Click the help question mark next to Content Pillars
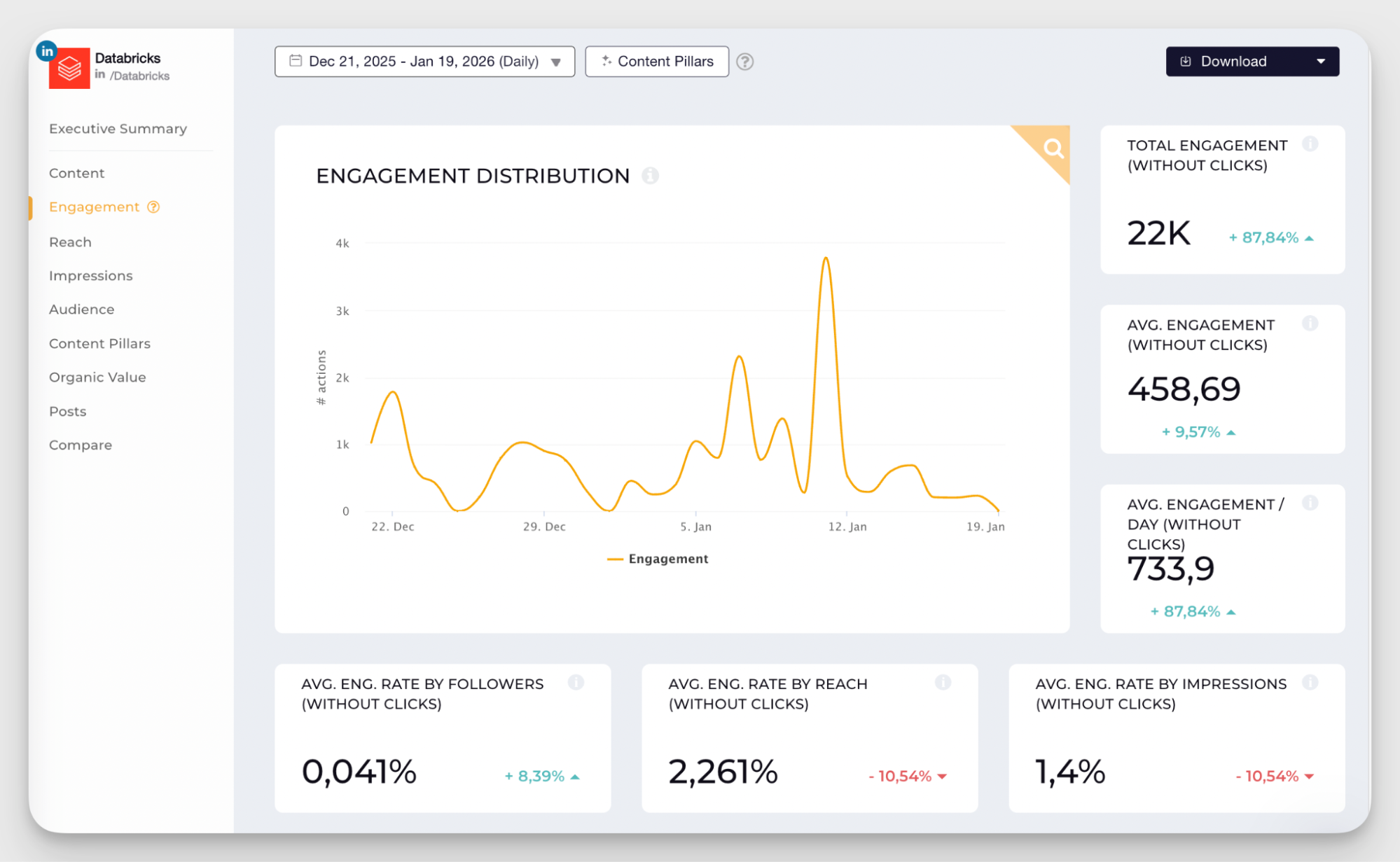Viewport: 1400px width, 862px height. coord(744,62)
